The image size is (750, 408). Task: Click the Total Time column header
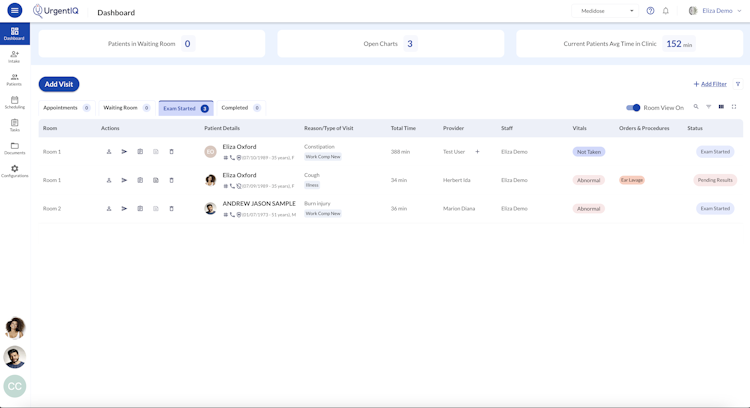(403, 128)
